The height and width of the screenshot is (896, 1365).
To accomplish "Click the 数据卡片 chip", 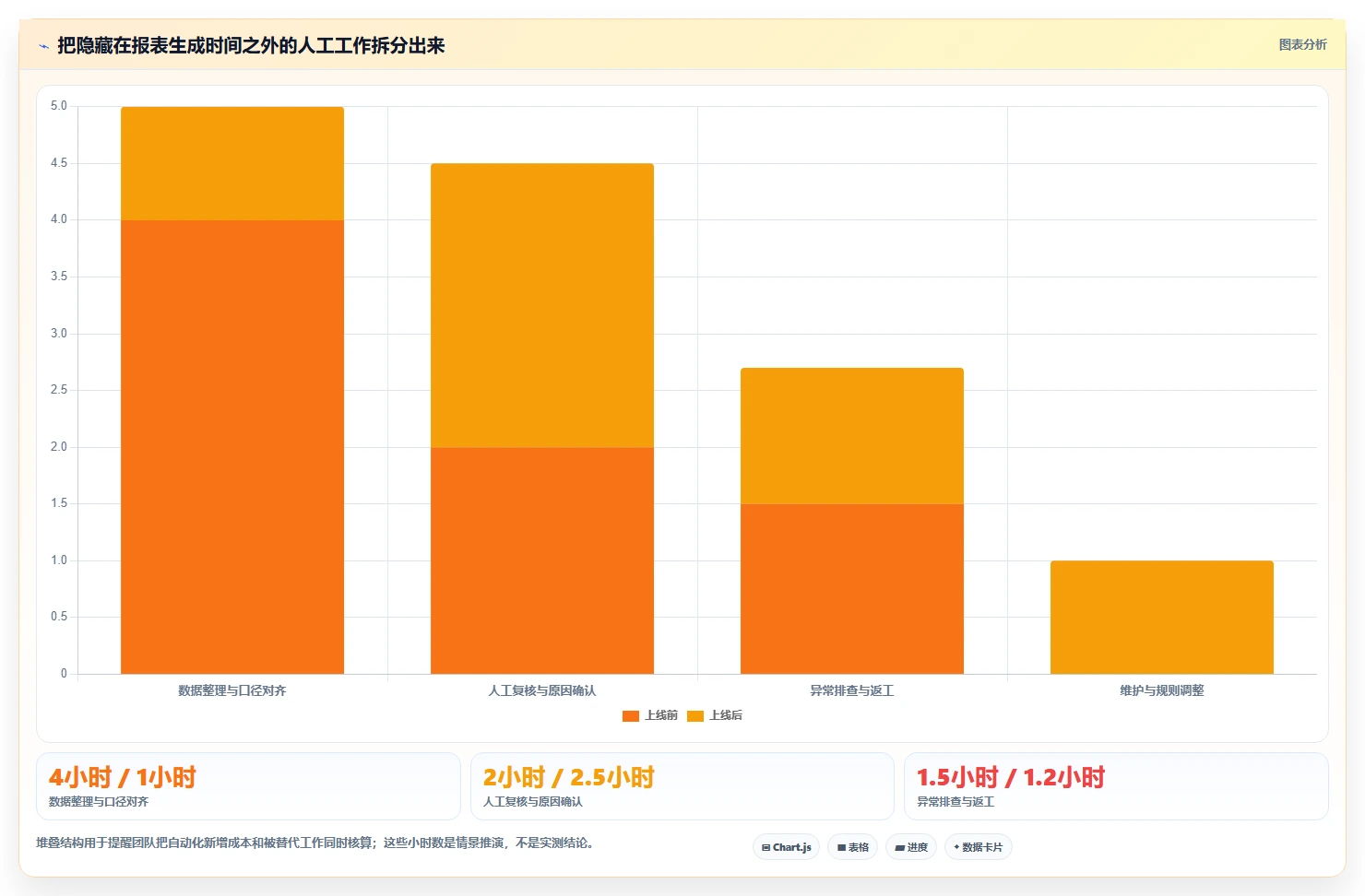I will tap(978, 847).
